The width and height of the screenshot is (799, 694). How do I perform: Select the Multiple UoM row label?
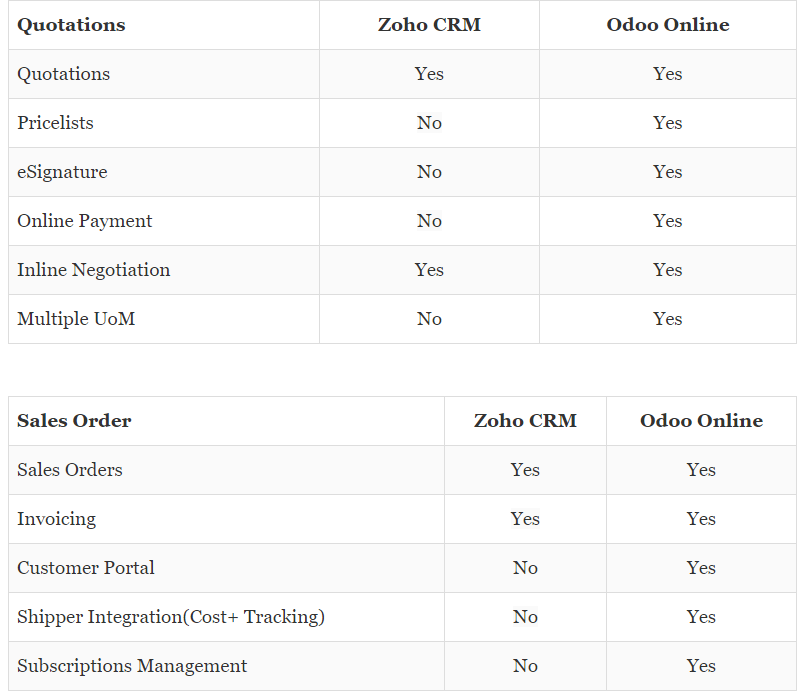click(x=76, y=319)
